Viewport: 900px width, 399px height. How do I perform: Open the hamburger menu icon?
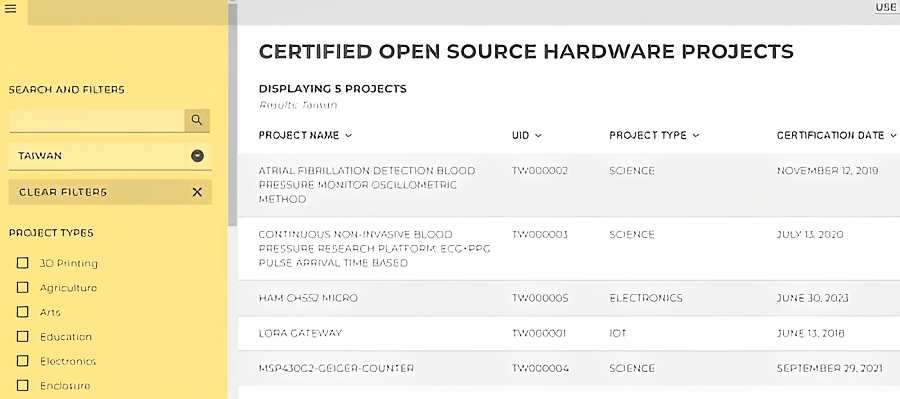click(x=10, y=9)
